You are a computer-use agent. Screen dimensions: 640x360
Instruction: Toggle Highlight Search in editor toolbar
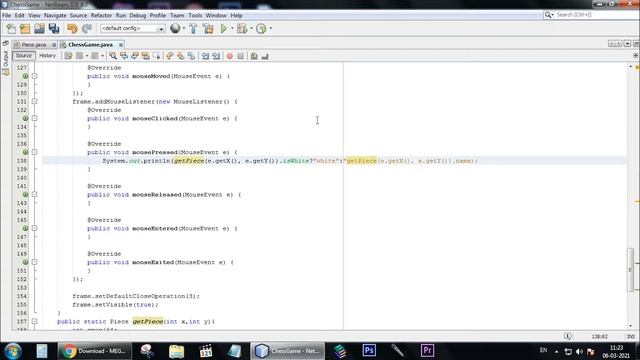click(x=146, y=56)
